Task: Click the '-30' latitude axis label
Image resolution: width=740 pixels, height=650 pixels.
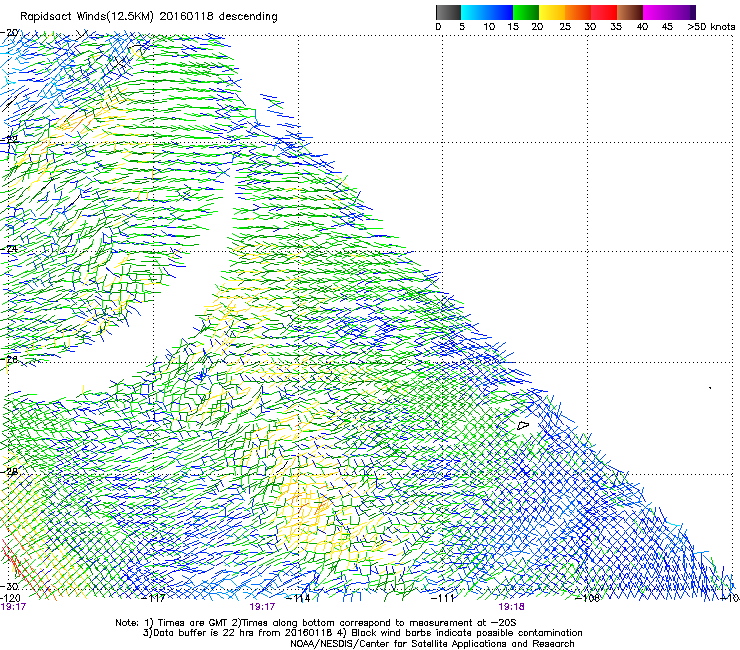Action: [x=9, y=586]
